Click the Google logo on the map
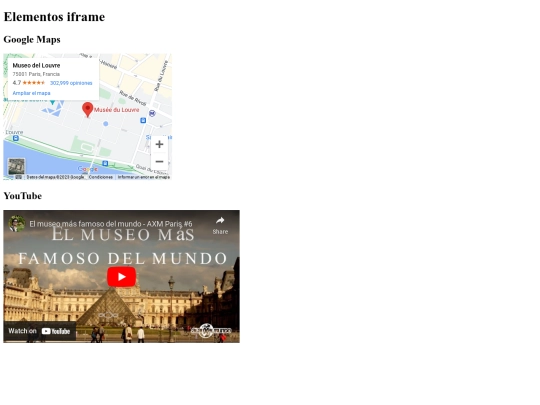540x405 pixels. 88,169
